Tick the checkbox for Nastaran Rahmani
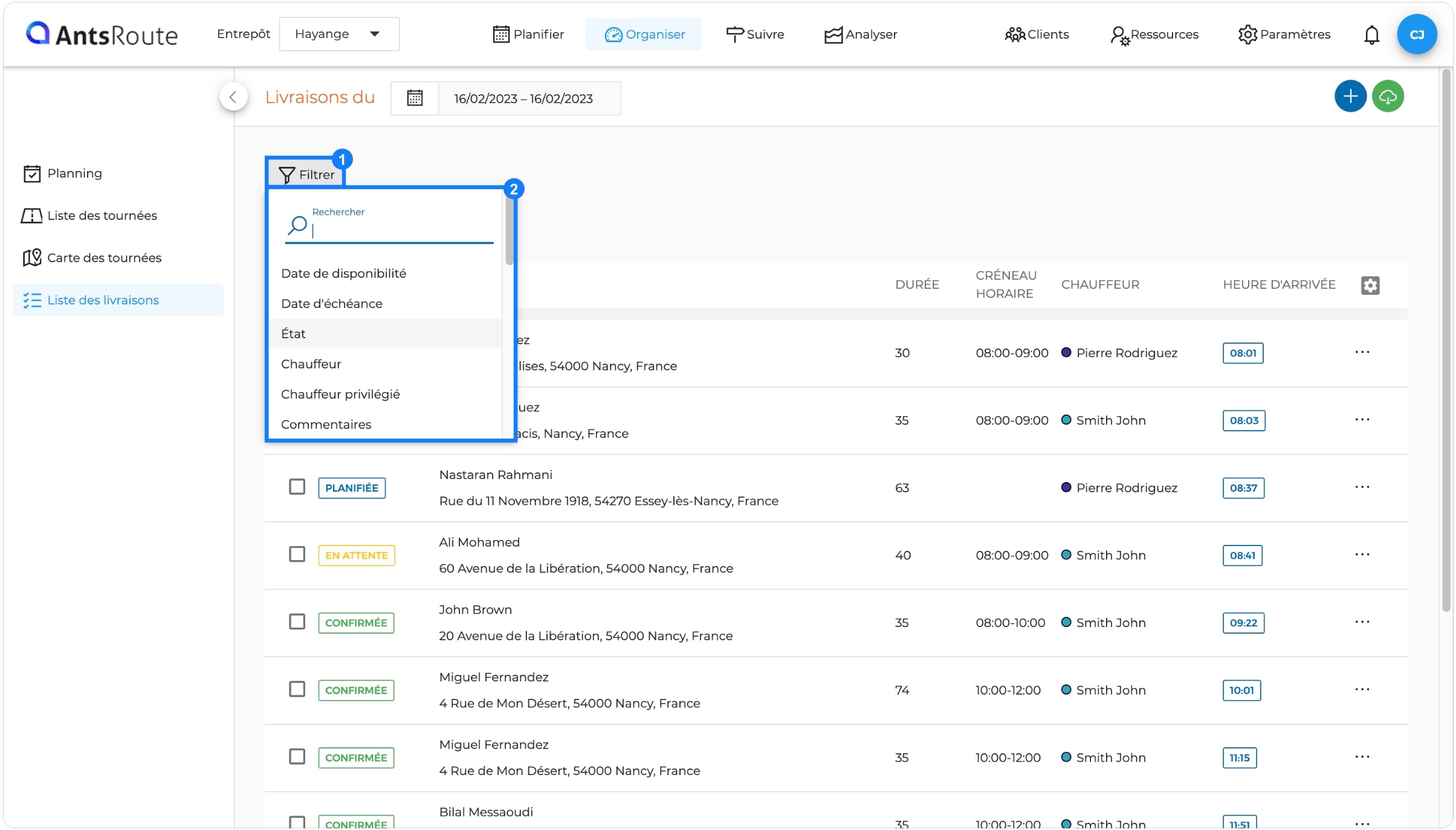The height and width of the screenshot is (830, 1456). coord(297,487)
